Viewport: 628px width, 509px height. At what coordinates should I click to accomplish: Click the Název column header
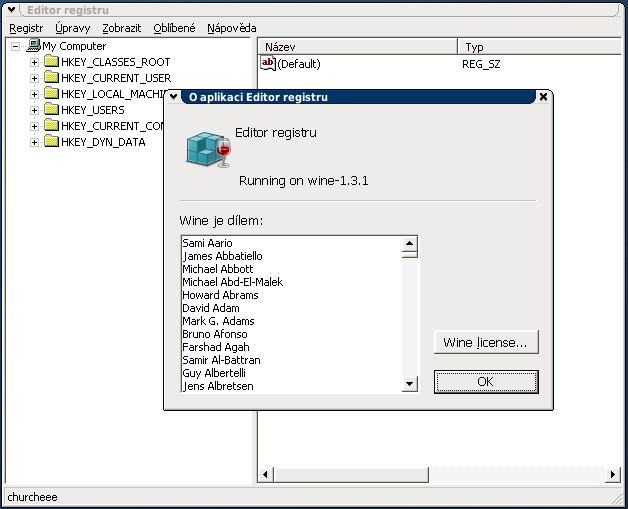click(357, 47)
